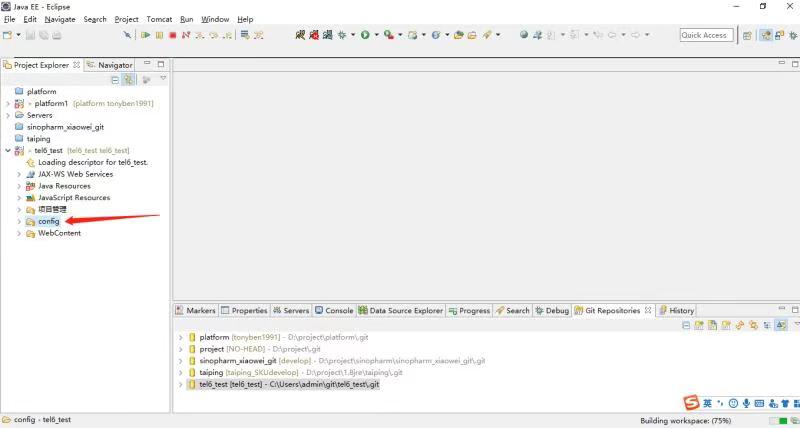Select the sinopharm_xiaowei_git project
This screenshot has height=428, width=800.
(x=65, y=127)
